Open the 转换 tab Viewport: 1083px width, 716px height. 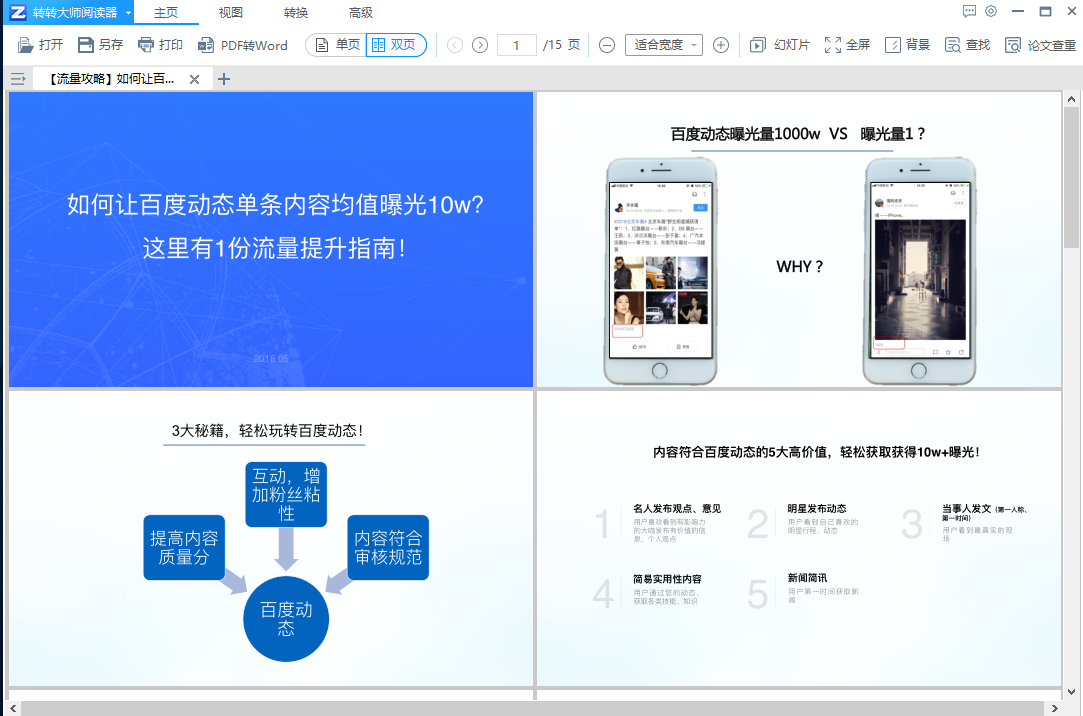click(x=296, y=12)
